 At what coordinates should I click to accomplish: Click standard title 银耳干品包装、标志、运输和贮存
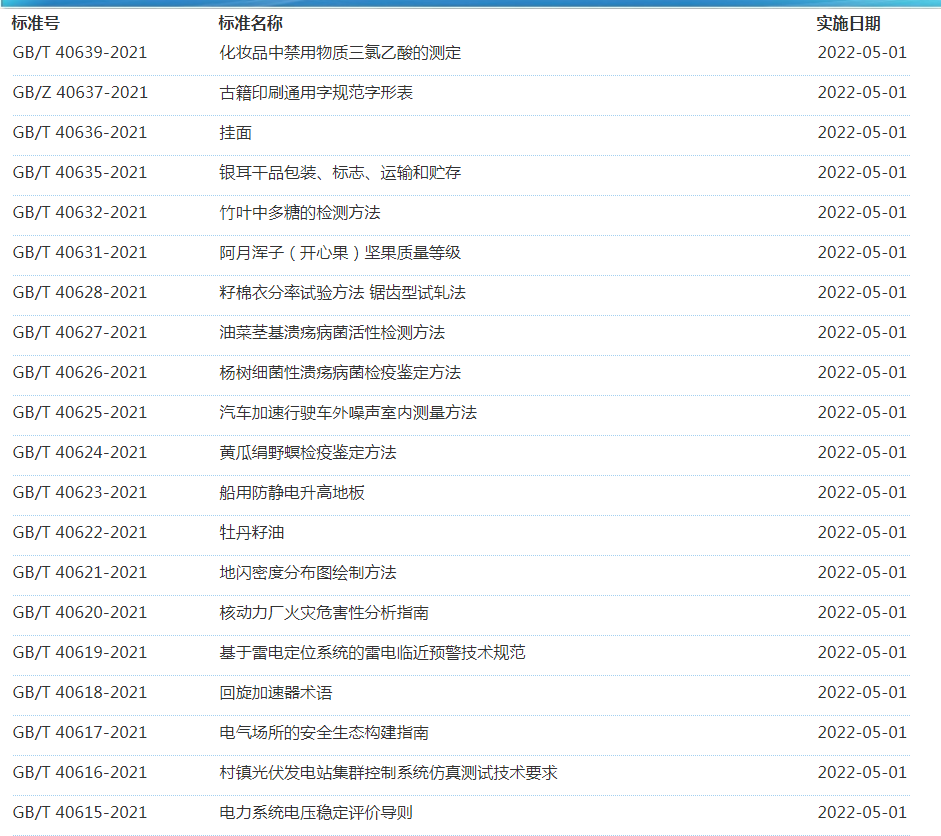(x=340, y=173)
